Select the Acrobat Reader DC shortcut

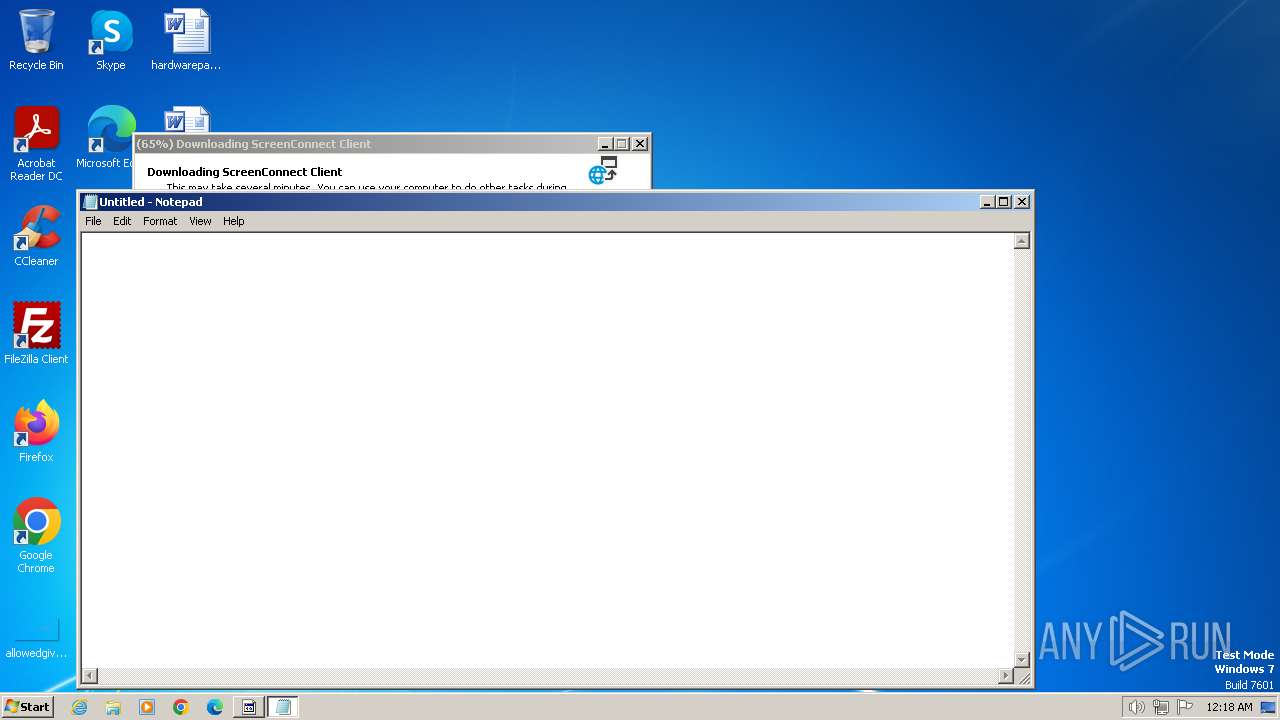click(x=36, y=144)
